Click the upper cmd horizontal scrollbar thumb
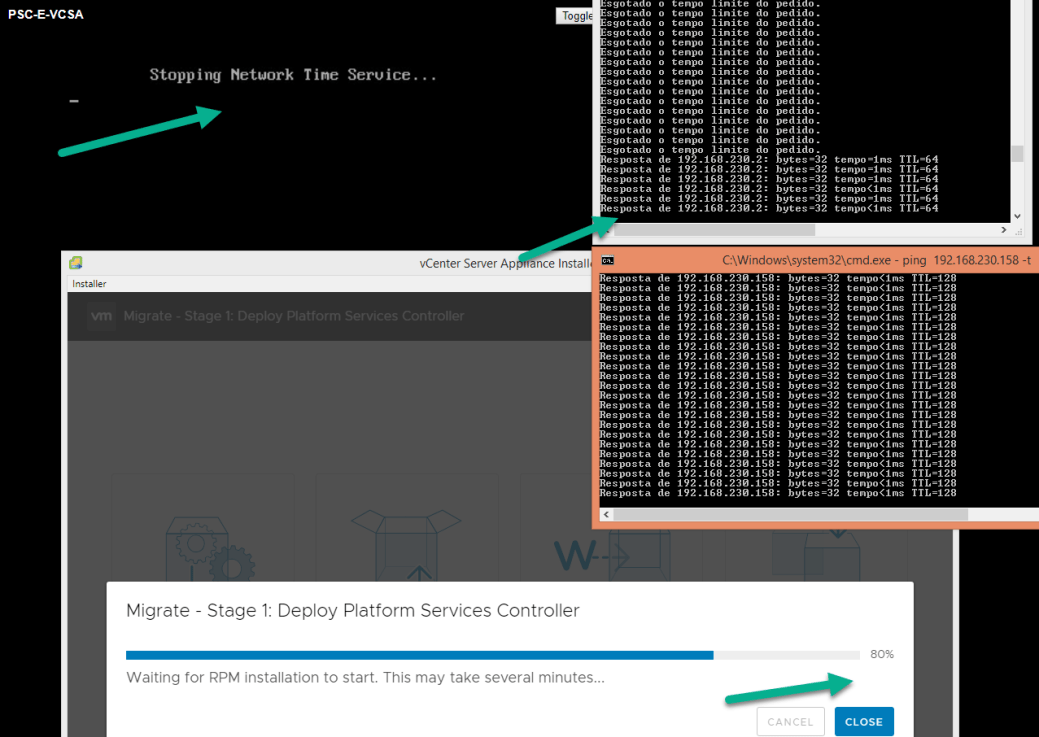Screen dimensions: 1039x737 pos(708,230)
